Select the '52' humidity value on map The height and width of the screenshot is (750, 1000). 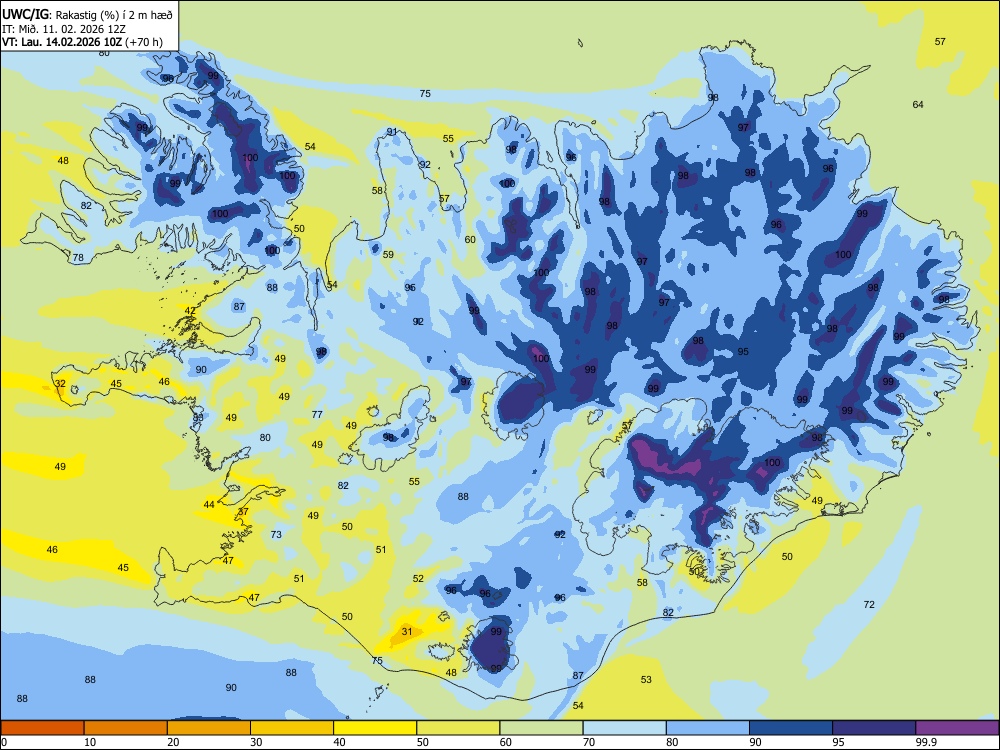coord(418,578)
